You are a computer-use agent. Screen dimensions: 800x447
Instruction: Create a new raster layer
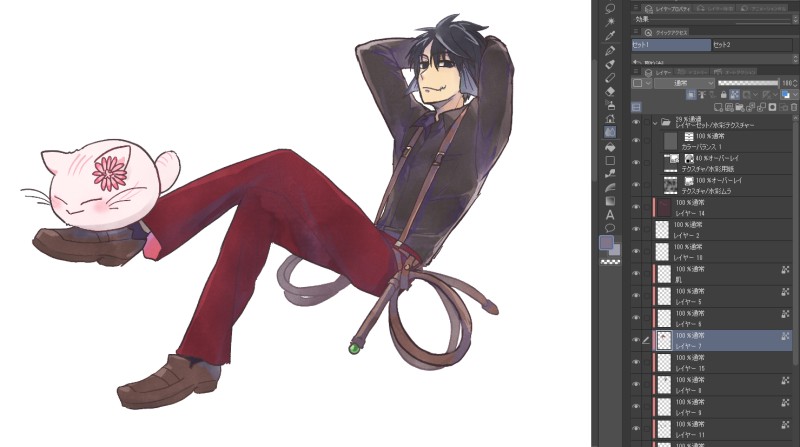click(x=718, y=107)
